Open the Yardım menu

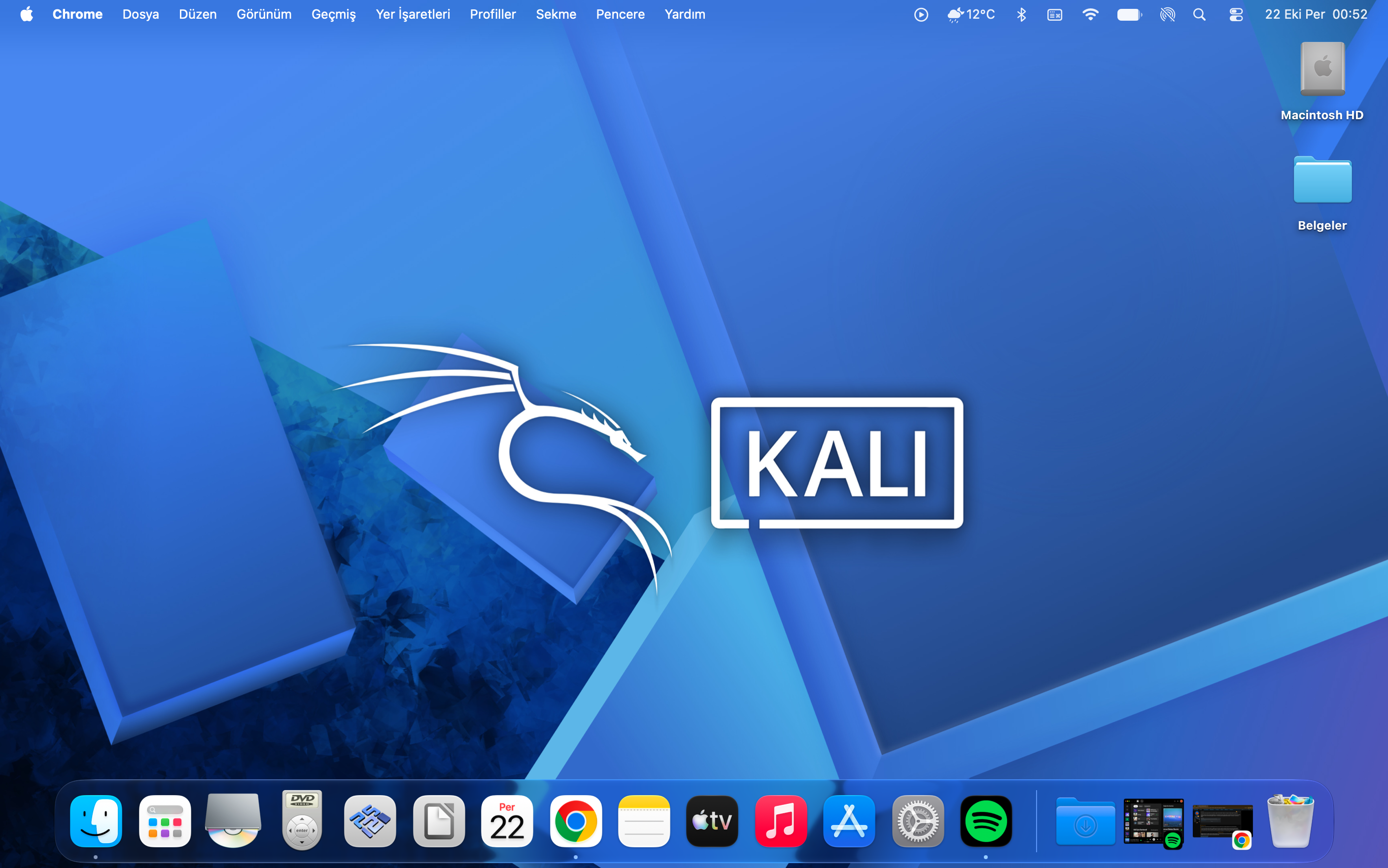click(x=685, y=14)
